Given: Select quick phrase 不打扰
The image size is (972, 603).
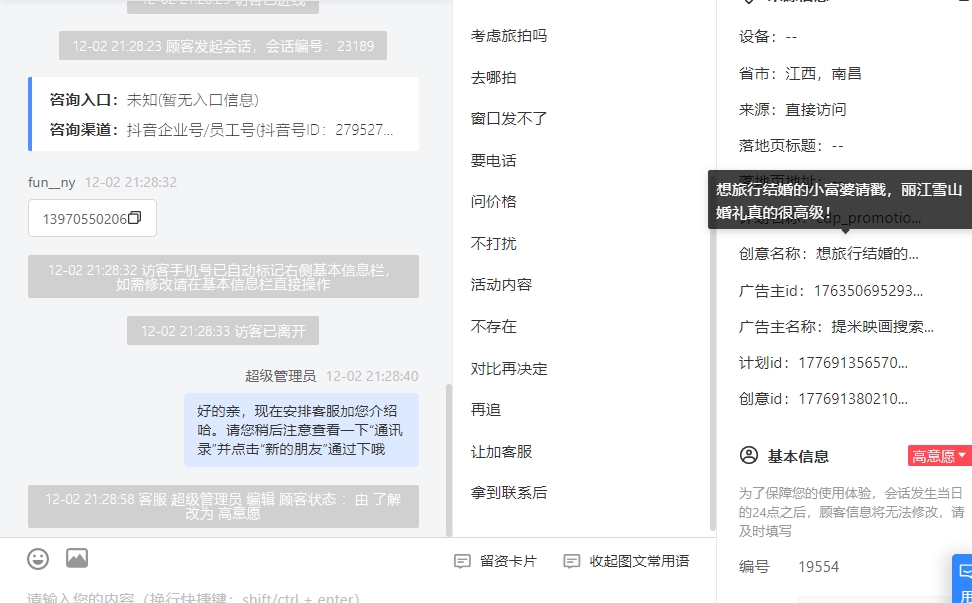Looking at the screenshot, I should (x=493, y=244).
